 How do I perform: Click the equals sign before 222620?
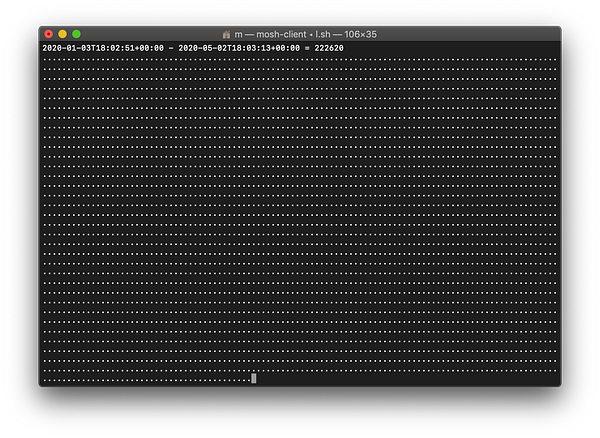[307, 48]
